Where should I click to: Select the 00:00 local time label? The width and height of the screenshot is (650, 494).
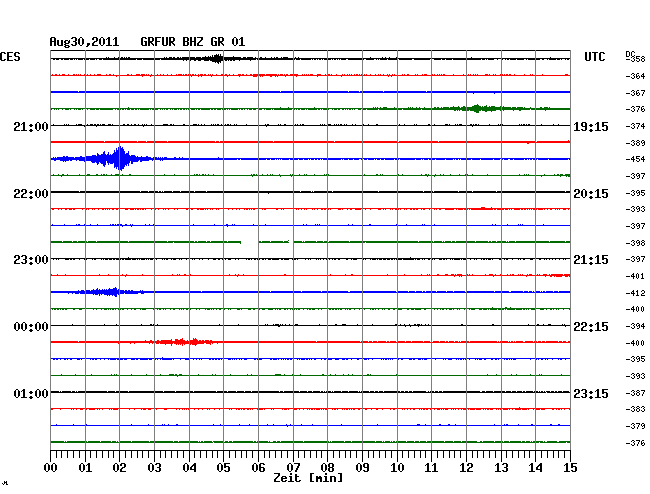pos(31,327)
